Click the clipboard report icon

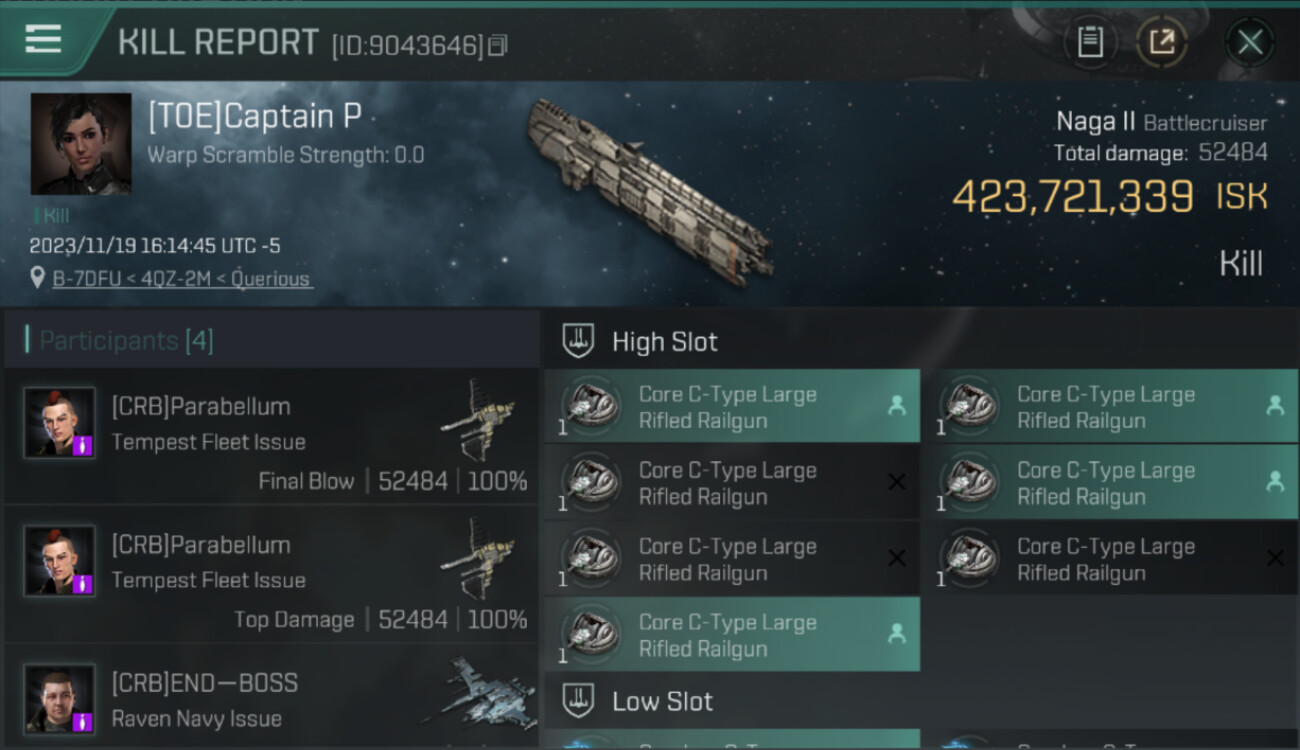(x=1090, y=42)
